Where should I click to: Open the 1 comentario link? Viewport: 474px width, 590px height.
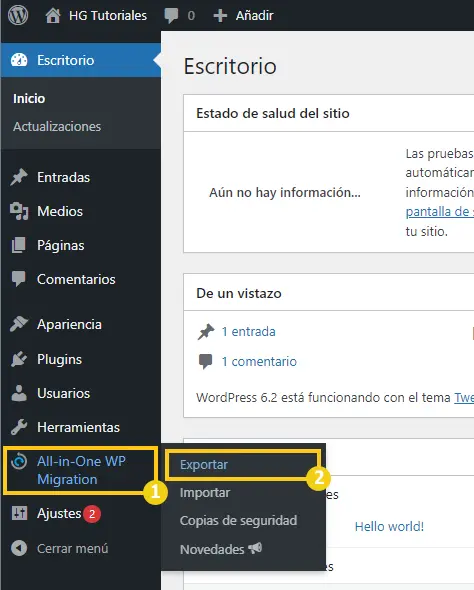tap(259, 362)
